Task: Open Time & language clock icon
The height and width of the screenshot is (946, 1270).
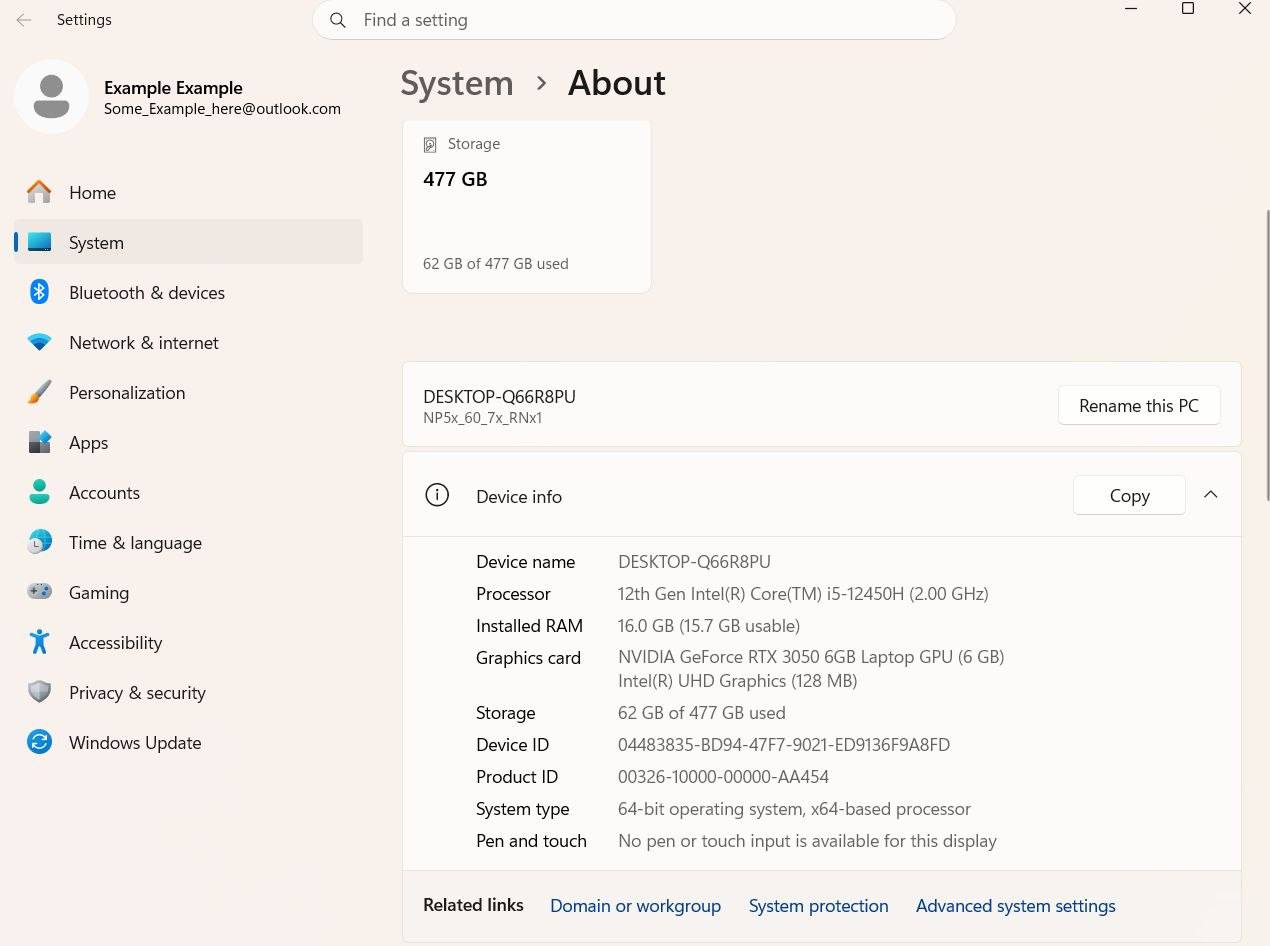Action: (x=39, y=542)
